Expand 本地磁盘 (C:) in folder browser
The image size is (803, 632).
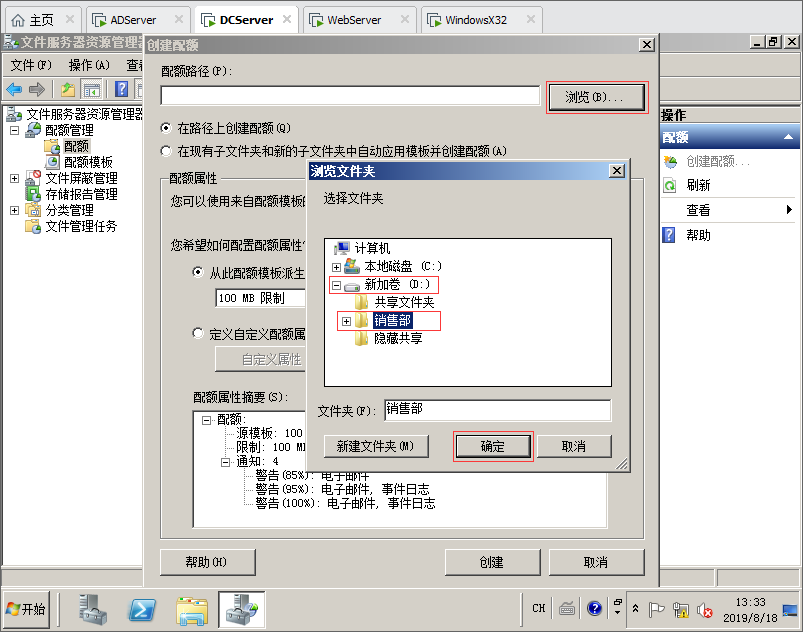click(x=336, y=267)
